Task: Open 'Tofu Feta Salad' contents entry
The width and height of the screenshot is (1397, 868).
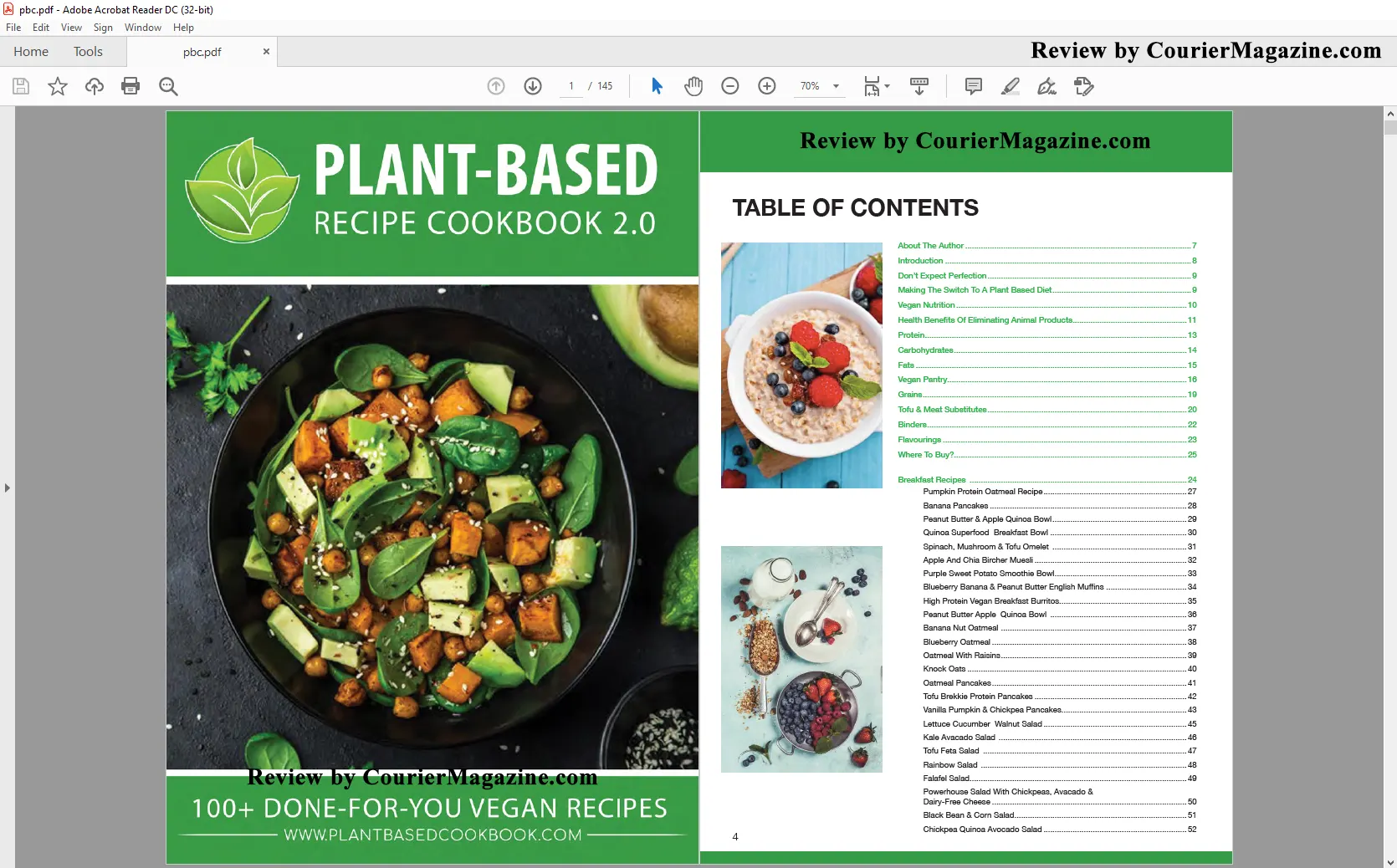Action: [1060, 751]
